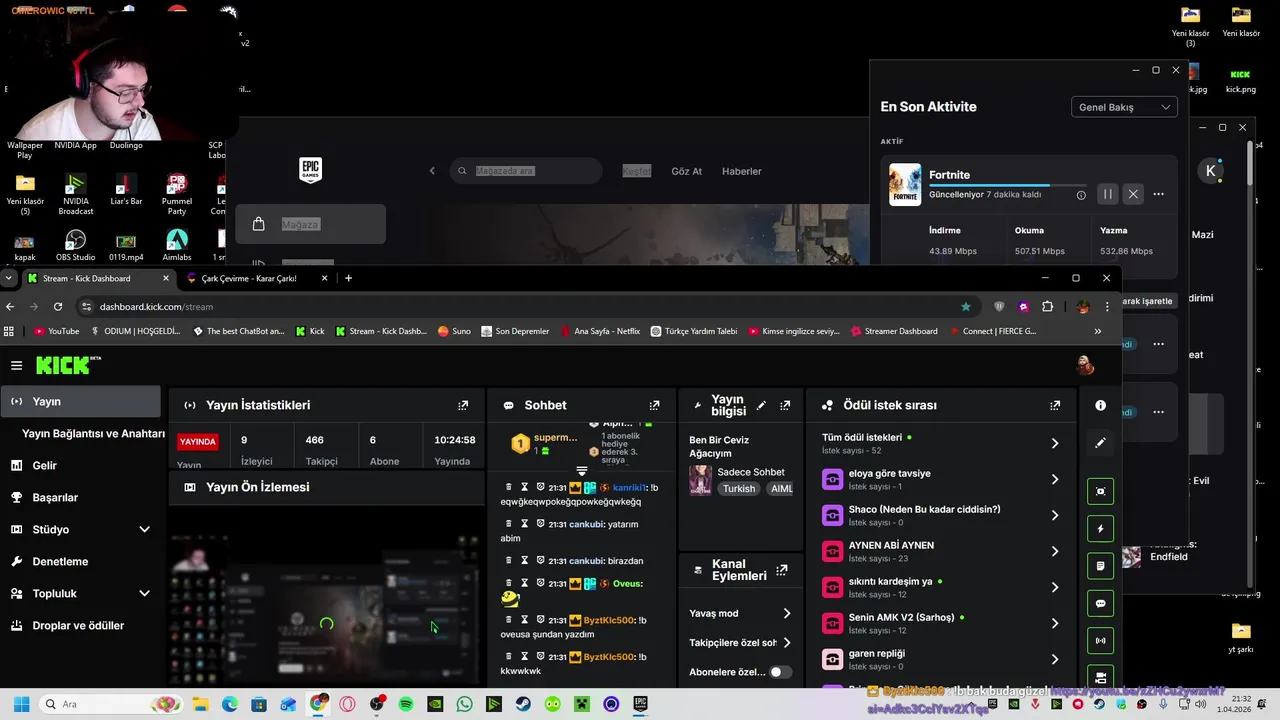Open the YouTube bookmark
This screenshot has height=720, width=1280.
coord(57,331)
